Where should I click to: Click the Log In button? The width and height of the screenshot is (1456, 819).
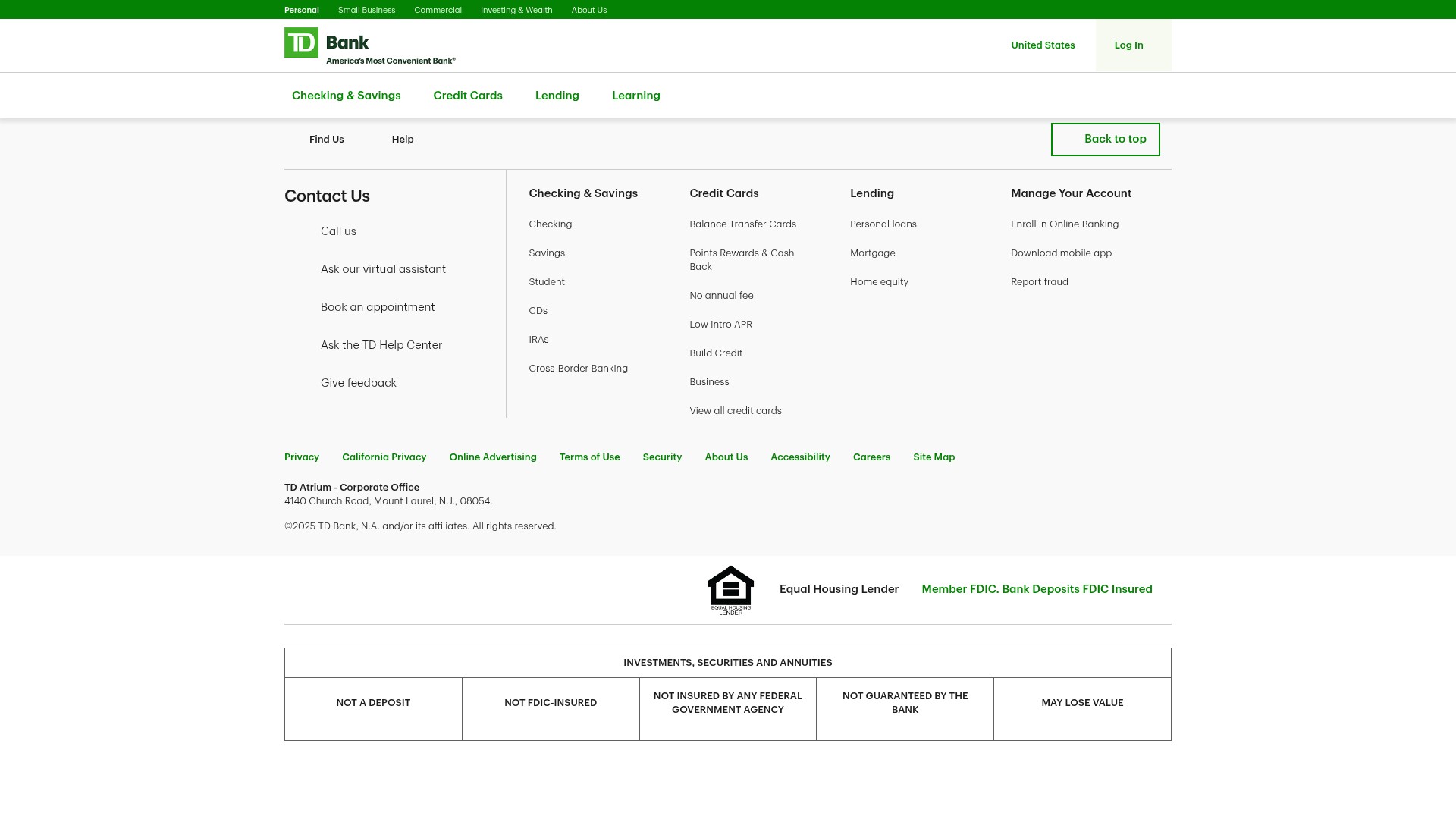point(1133,45)
